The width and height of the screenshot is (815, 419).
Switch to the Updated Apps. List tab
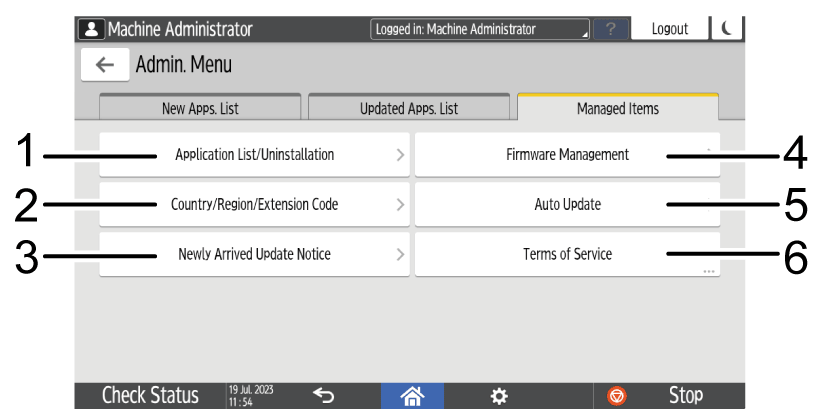(x=409, y=108)
